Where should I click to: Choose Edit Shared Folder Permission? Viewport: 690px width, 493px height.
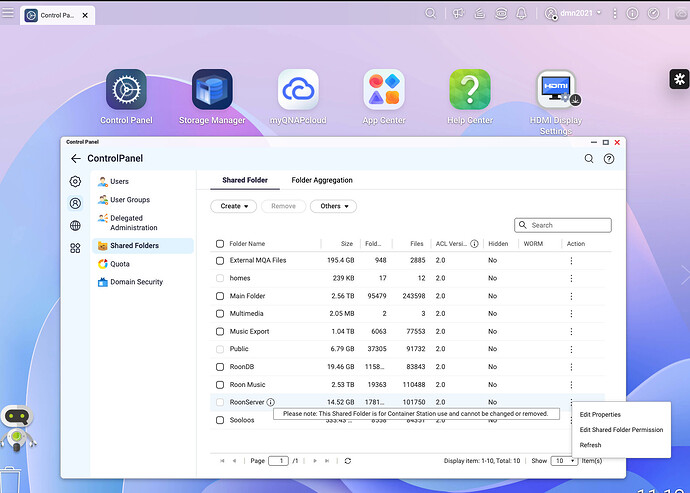[621, 430]
